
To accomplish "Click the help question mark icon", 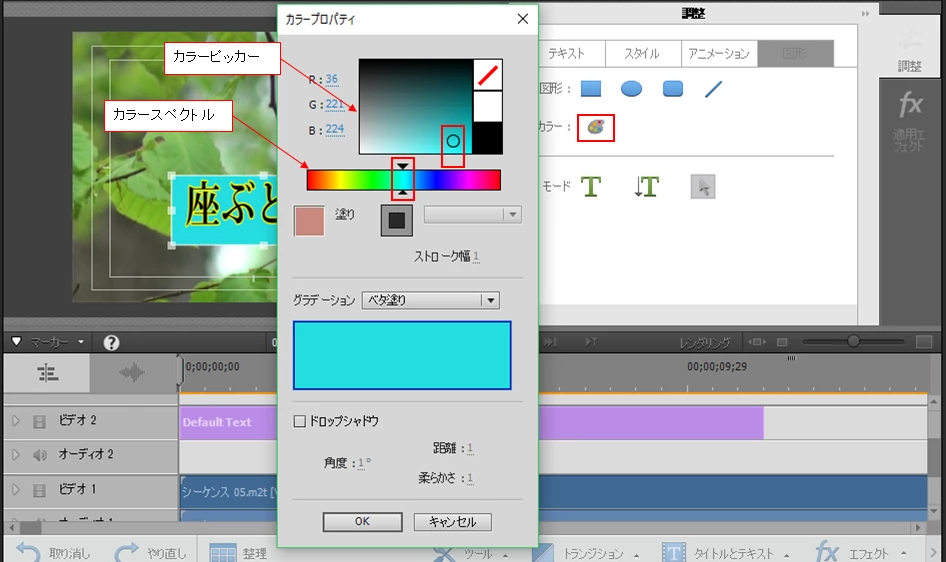I will pos(111,343).
